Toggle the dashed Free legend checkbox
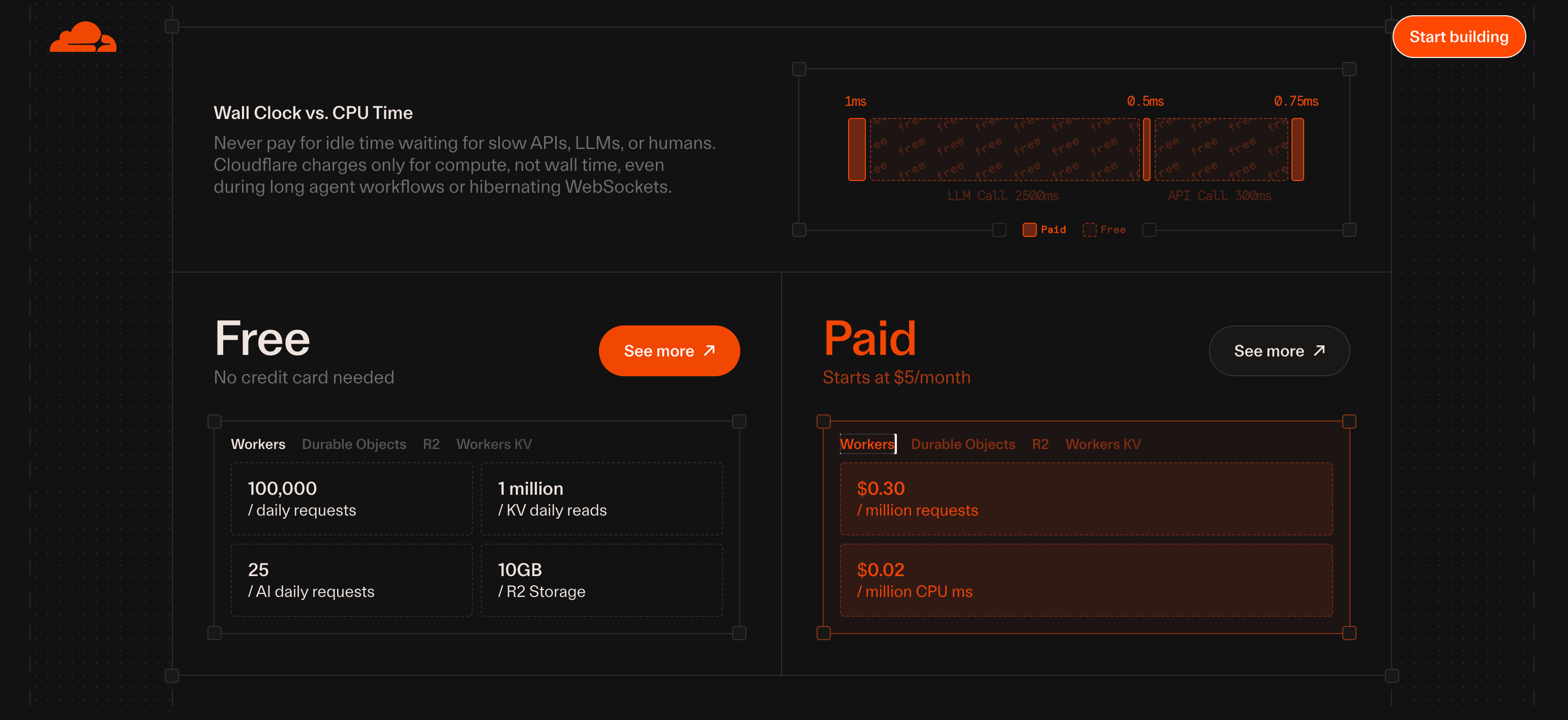The width and height of the screenshot is (1568, 720). pyautogui.click(x=1090, y=229)
